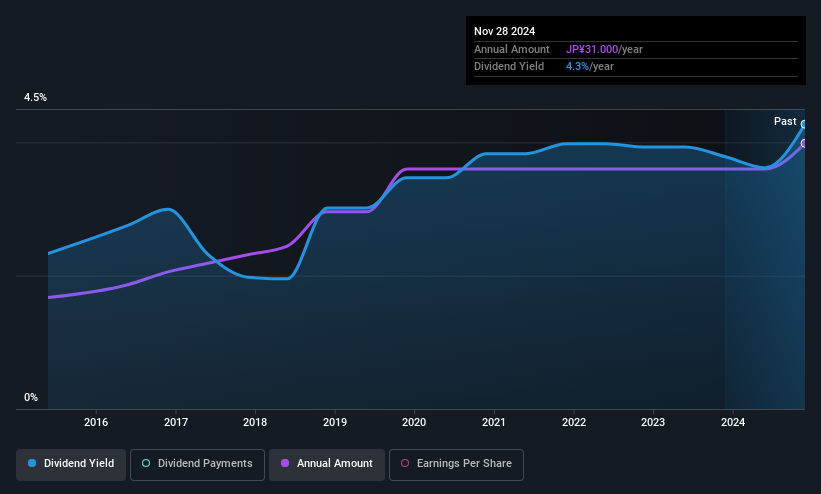Click the 4.3%/year tooltip value
Screen dimensions: 821x494
(x=590, y=67)
